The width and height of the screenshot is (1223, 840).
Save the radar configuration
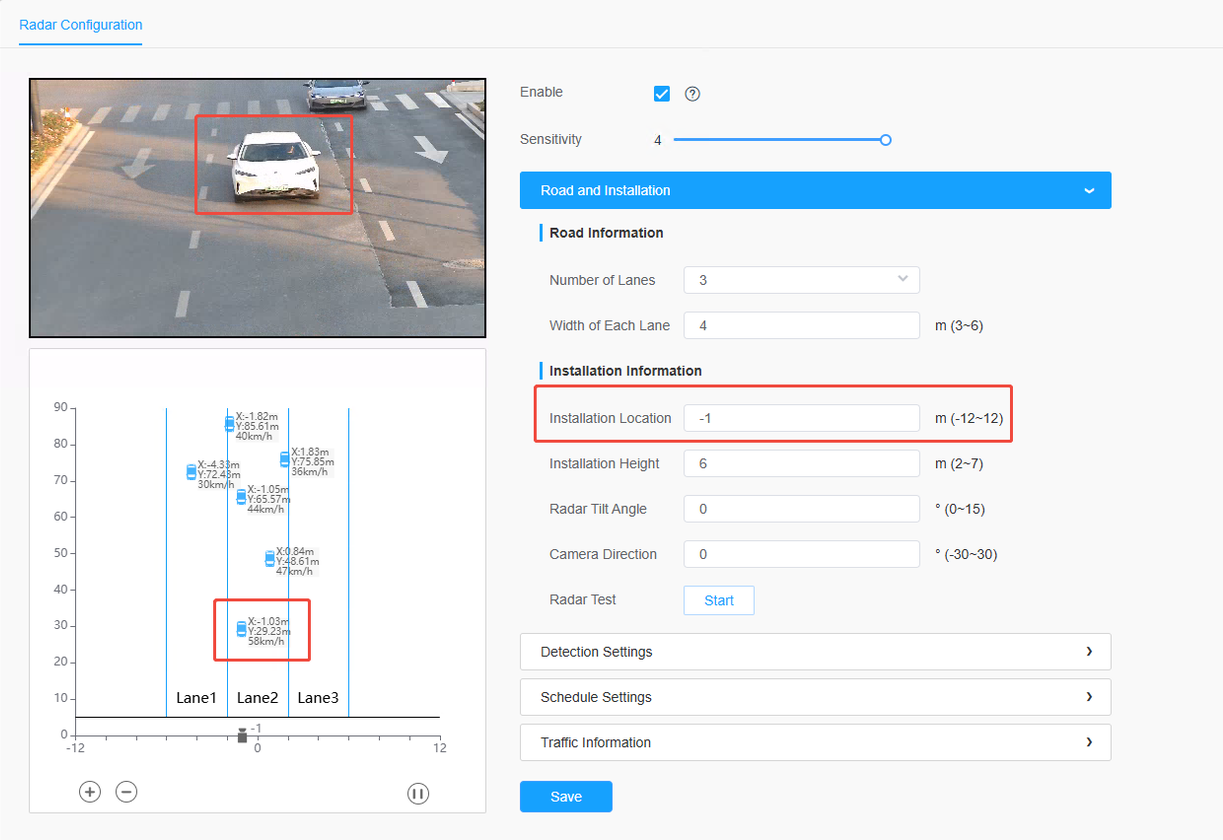566,797
